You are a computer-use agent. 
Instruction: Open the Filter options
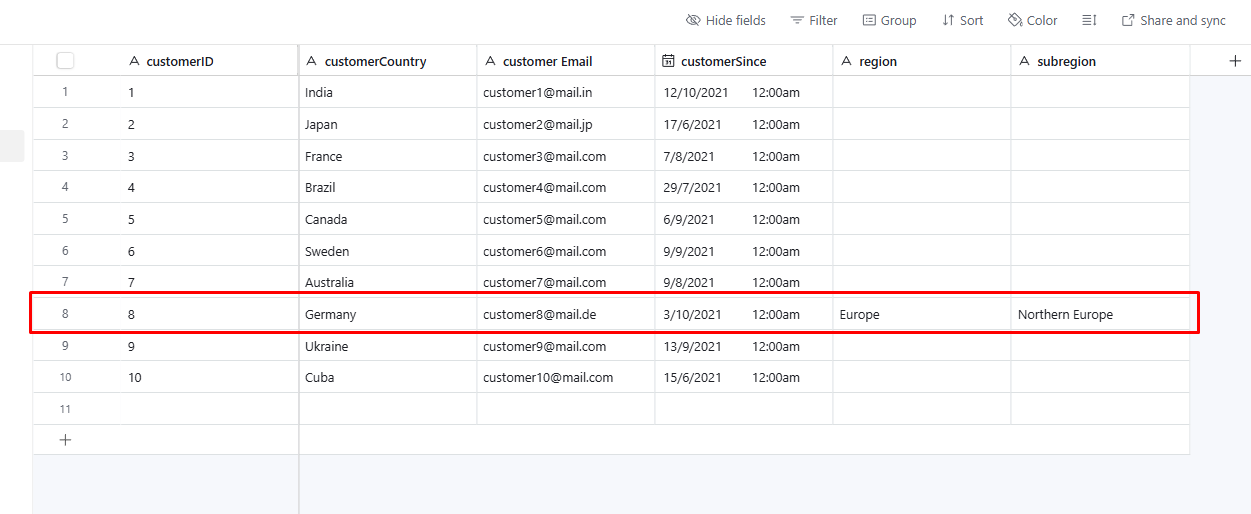click(x=814, y=20)
